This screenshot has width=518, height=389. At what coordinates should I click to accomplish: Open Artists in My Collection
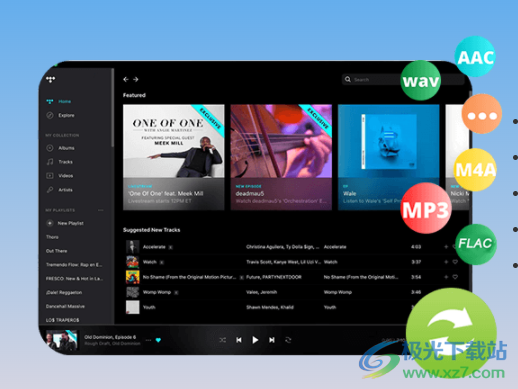(65, 190)
